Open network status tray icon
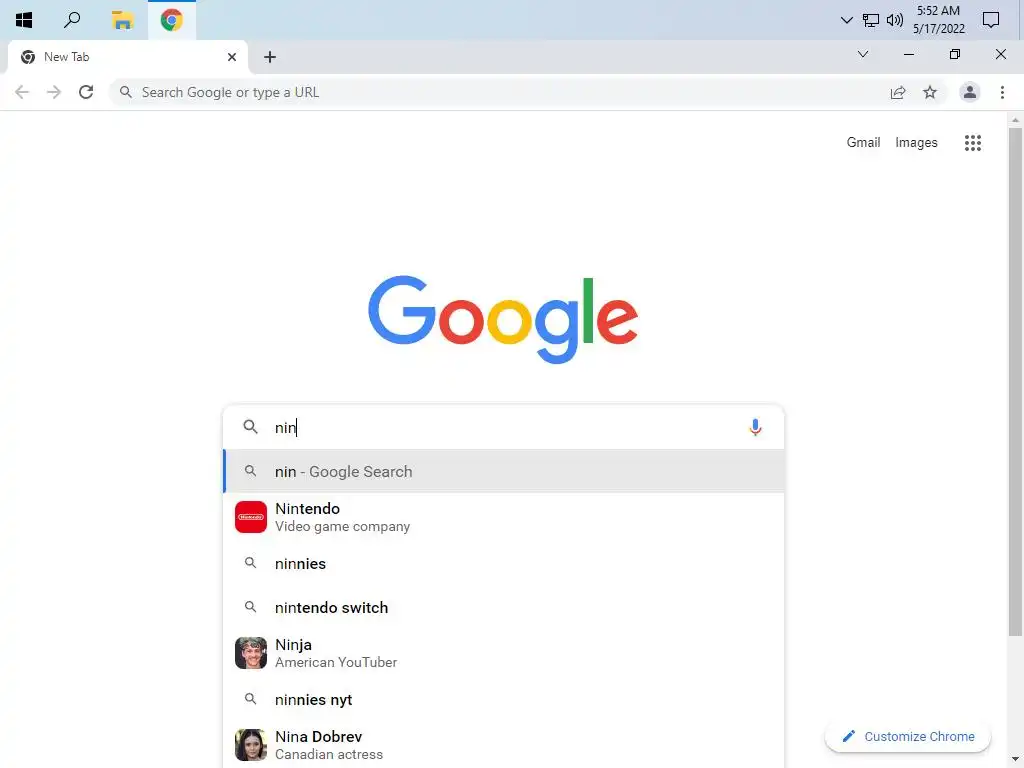Image resolution: width=1024 pixels, height=768 pixels. tap(871, 20)
